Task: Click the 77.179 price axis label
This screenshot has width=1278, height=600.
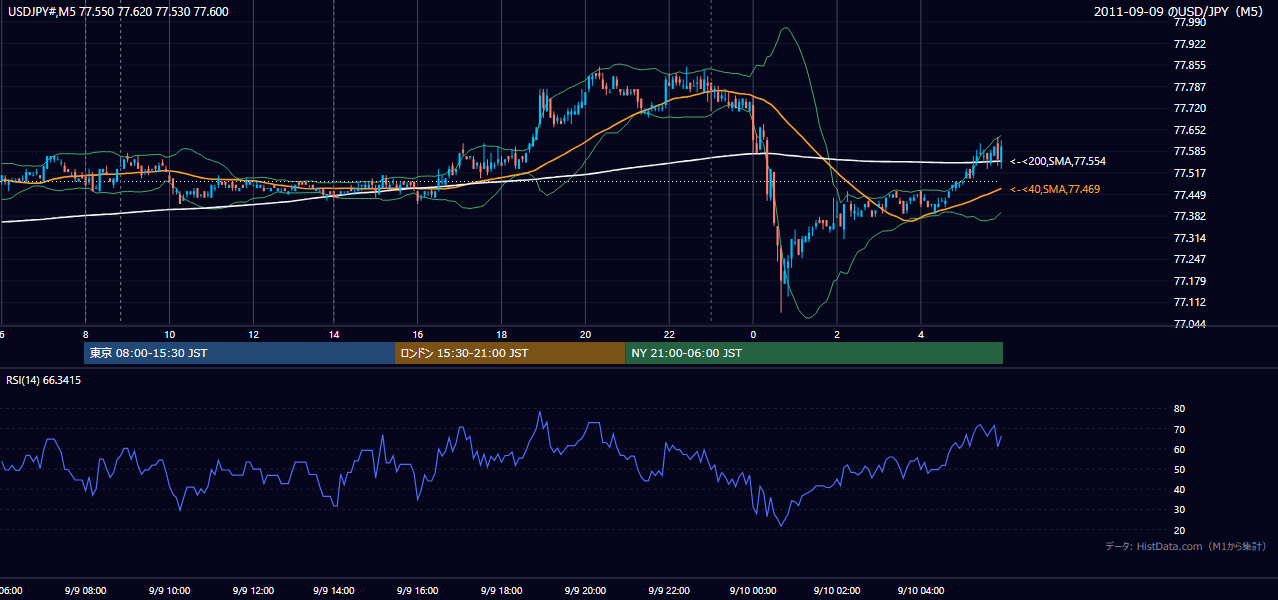Action: pyautogui.click(x=1190, y=281)
